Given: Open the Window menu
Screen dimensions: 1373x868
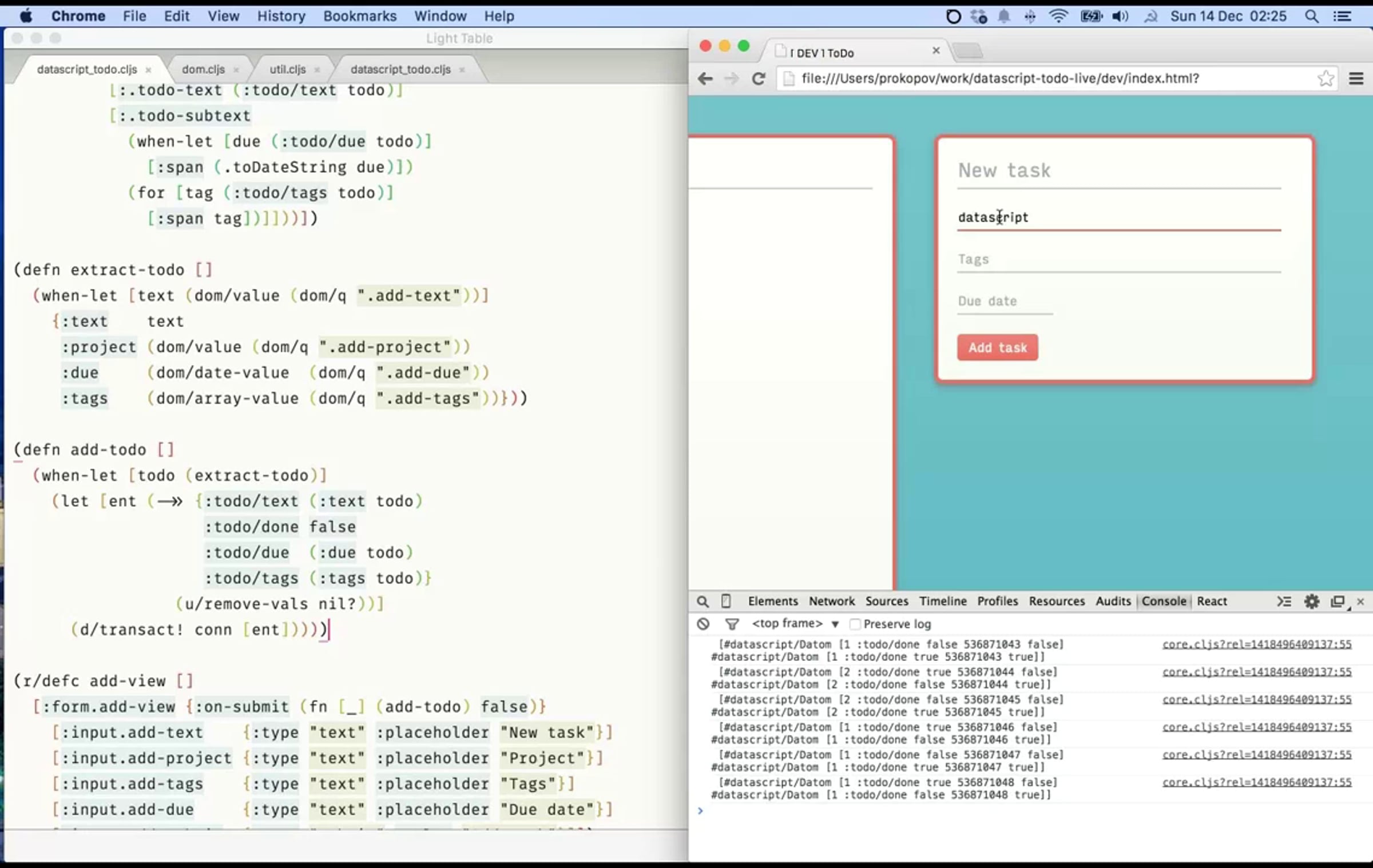Looking at the screenshot, I should click(441, 16).
